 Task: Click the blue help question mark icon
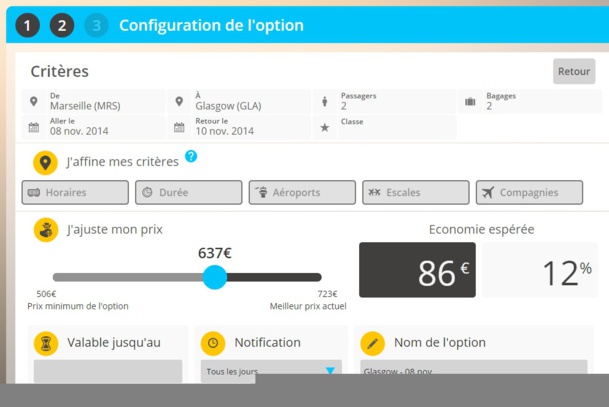[x=191, y=157]
